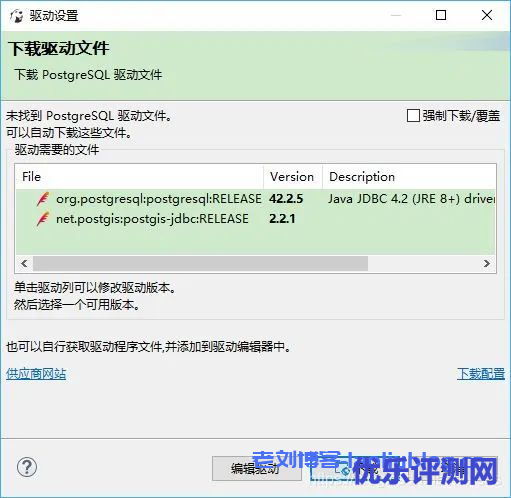Click the table's horizontal scrollbar thumb
This screenshot has height=498, width=511.
pos(200,263)
